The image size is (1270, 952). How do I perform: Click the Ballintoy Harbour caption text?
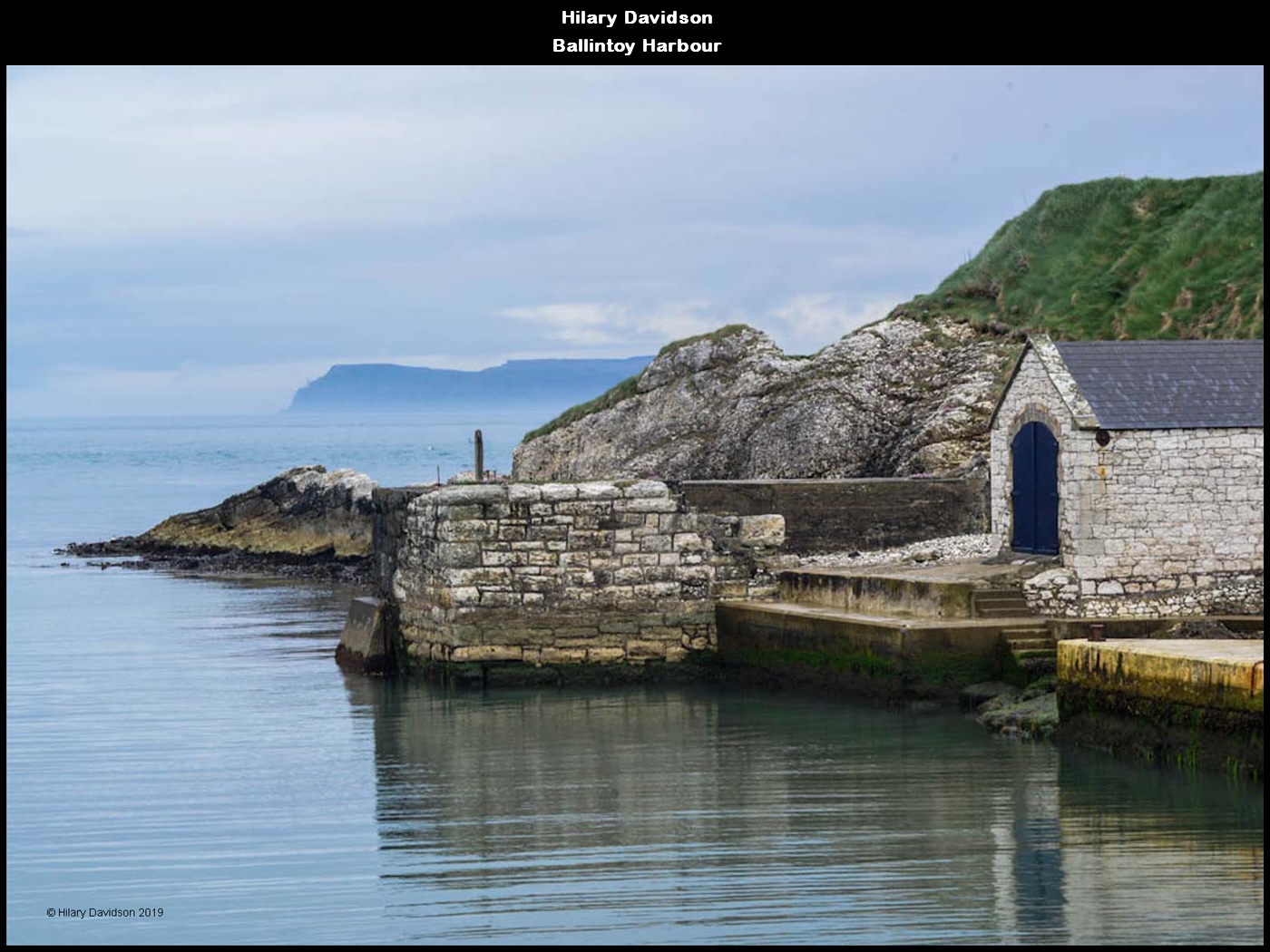coord(636,45)
